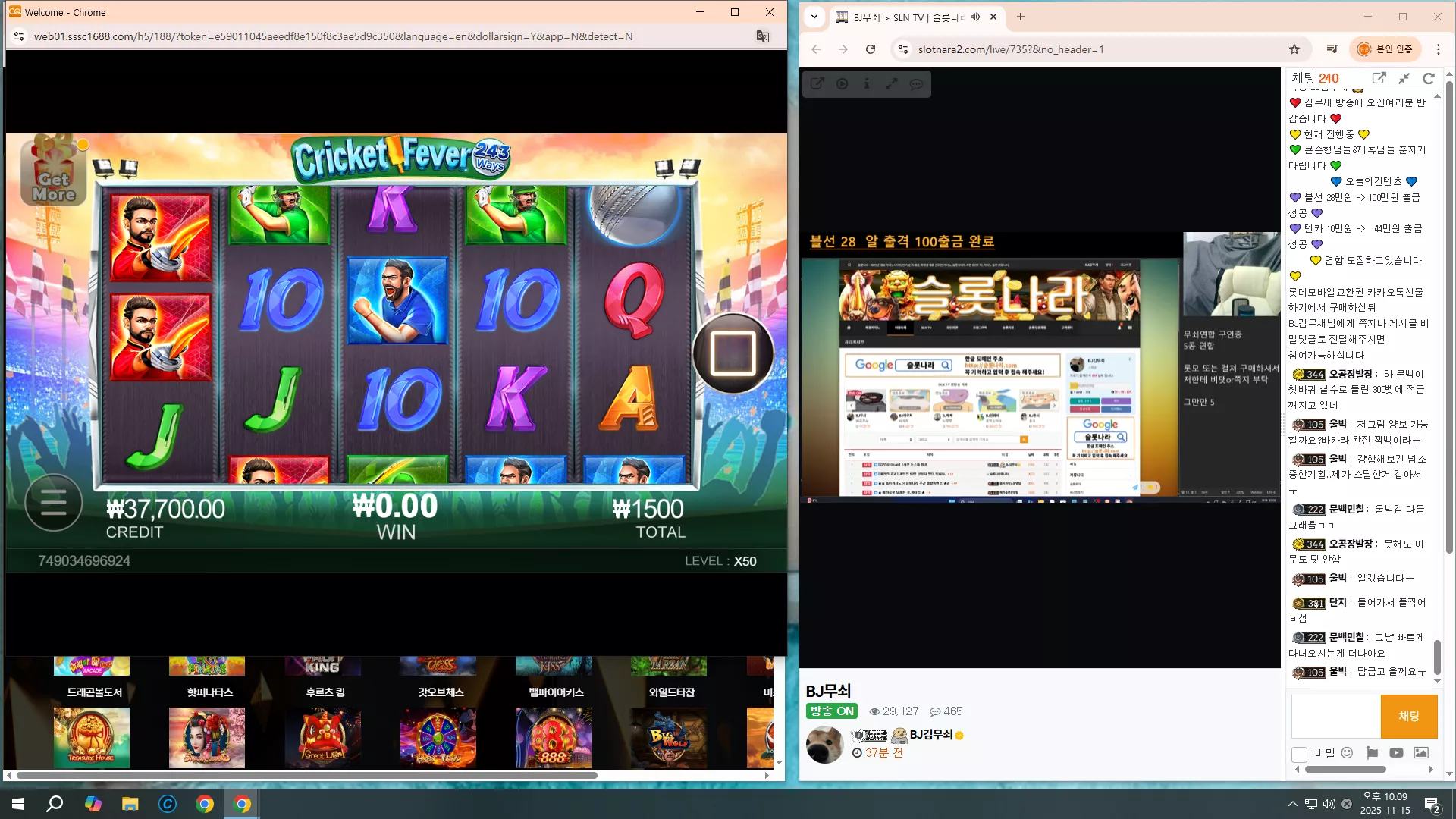The width and height of the screenshot is (1456, 819).
Task: Click the 불선 28 알 출격 100출금 완료 stream title
Action: click(902, 242)
